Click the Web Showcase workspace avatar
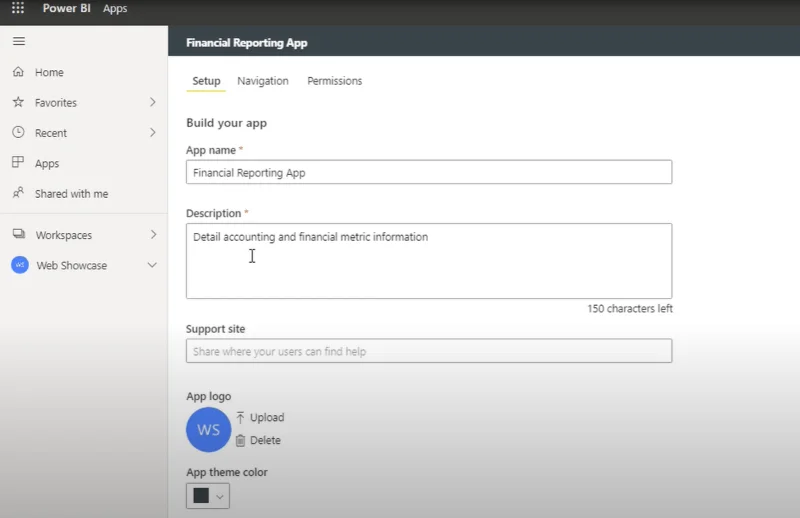 coord(20,265)
